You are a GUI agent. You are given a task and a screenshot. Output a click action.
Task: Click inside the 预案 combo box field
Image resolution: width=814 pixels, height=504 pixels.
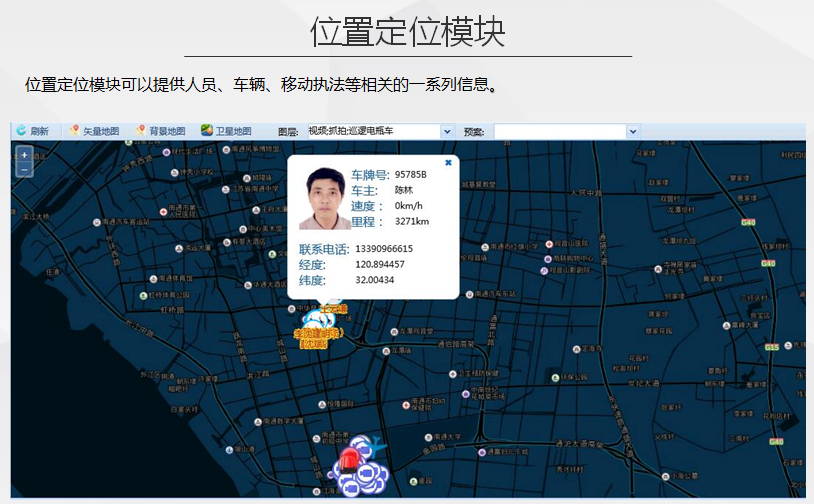560,131
